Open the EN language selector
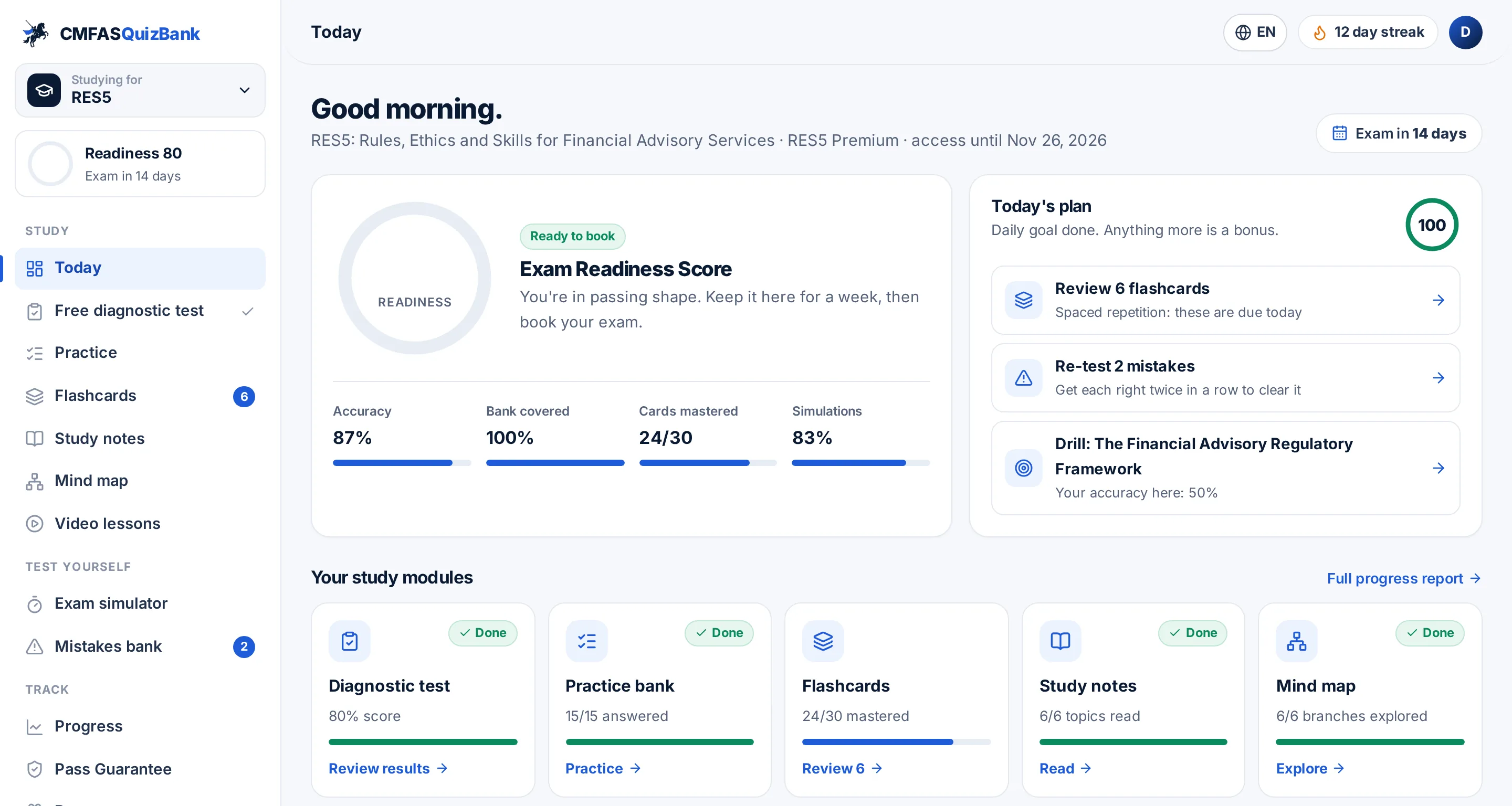Viewport: 1512px width, 806px height. [1255, 32]
